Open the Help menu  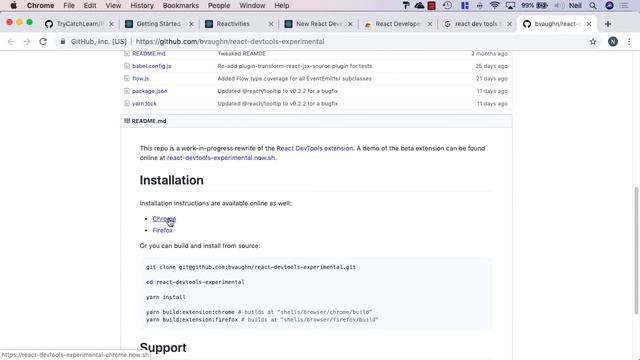[x=282, y=6]
